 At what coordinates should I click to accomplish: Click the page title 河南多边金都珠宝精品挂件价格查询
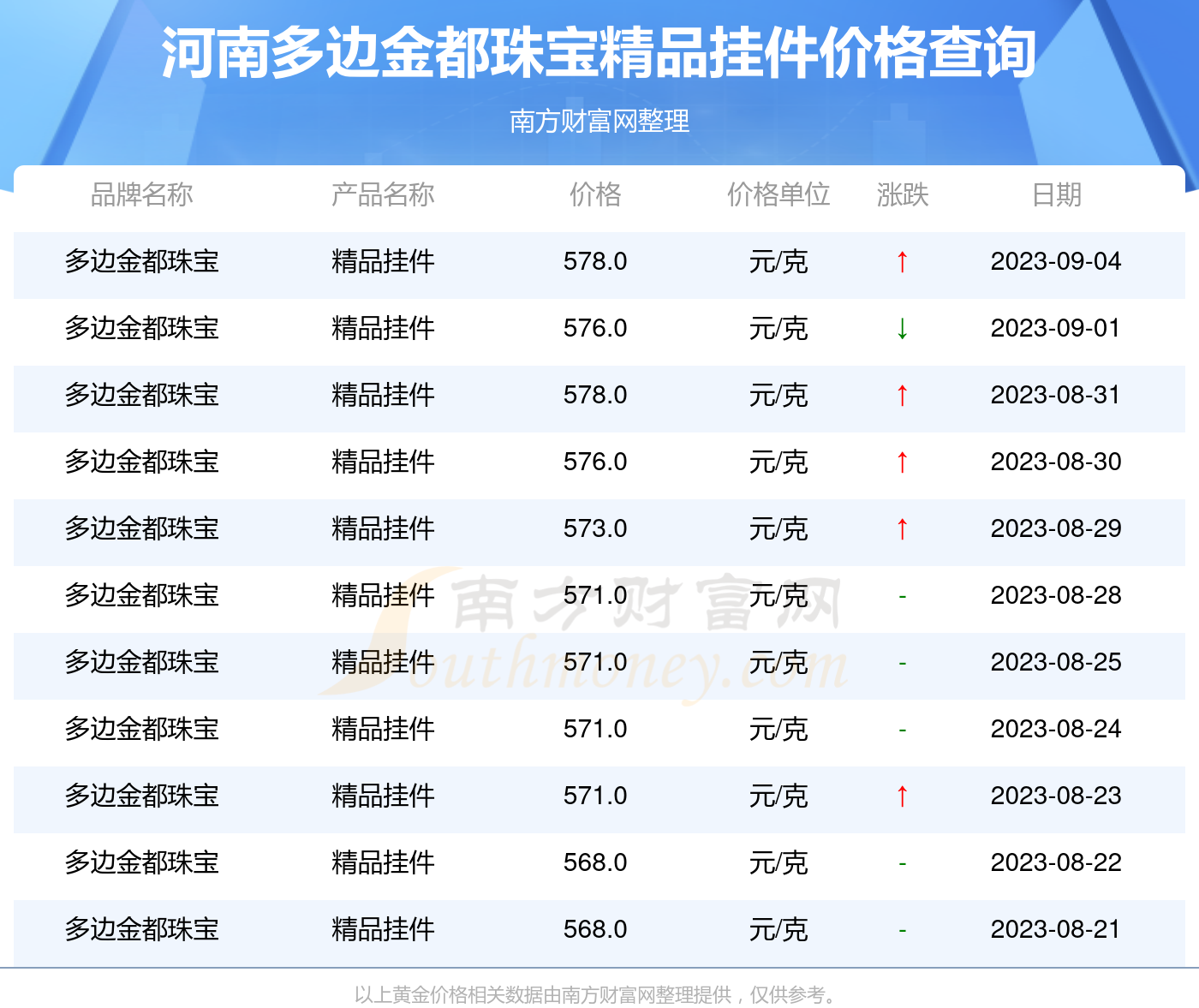tap(599, 53)
